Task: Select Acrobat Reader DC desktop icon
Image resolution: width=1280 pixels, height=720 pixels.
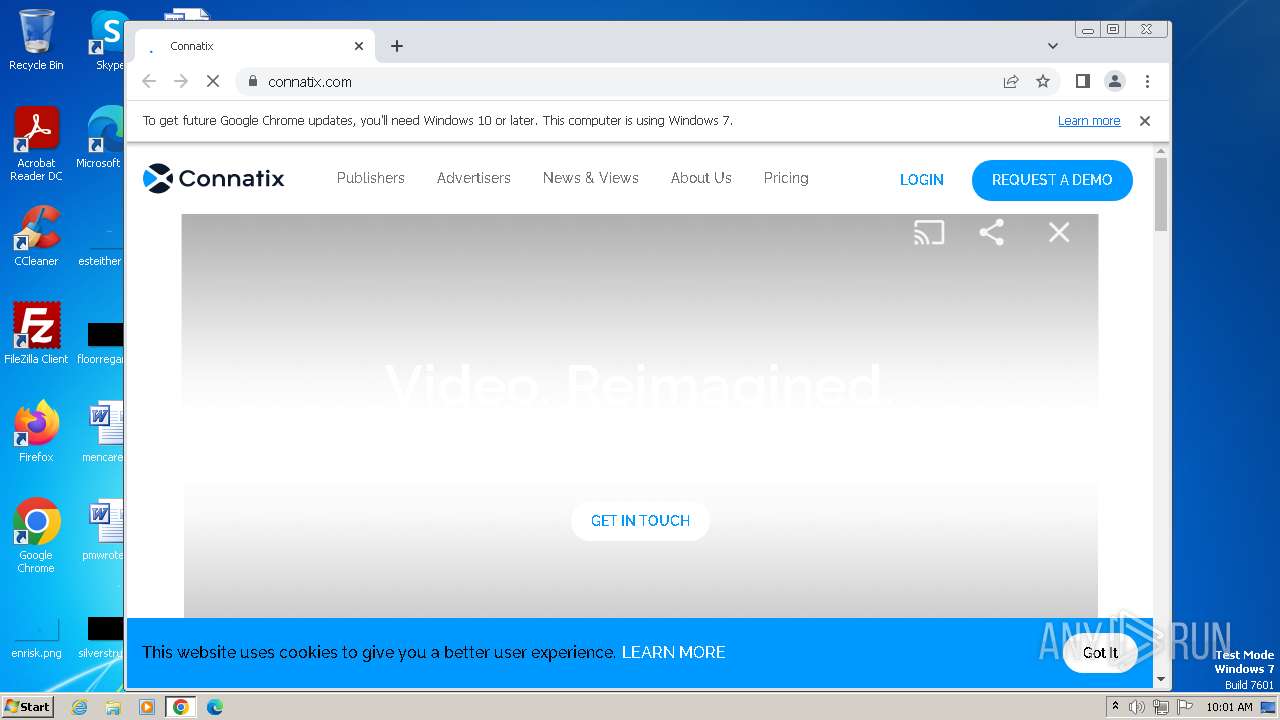Action: pyautogui.click(x=36, y=144)
